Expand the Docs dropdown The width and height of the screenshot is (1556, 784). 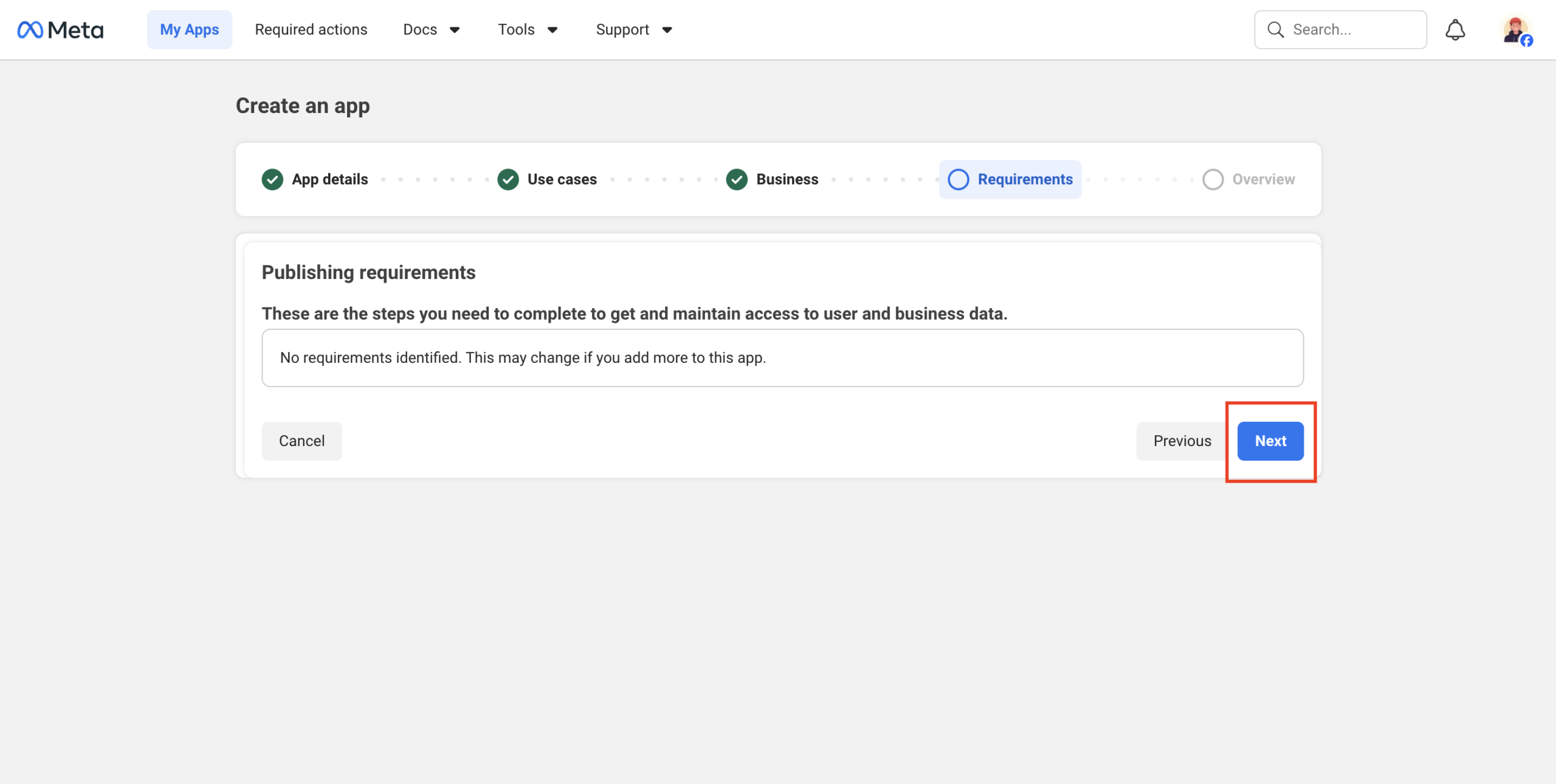(431, 29)
